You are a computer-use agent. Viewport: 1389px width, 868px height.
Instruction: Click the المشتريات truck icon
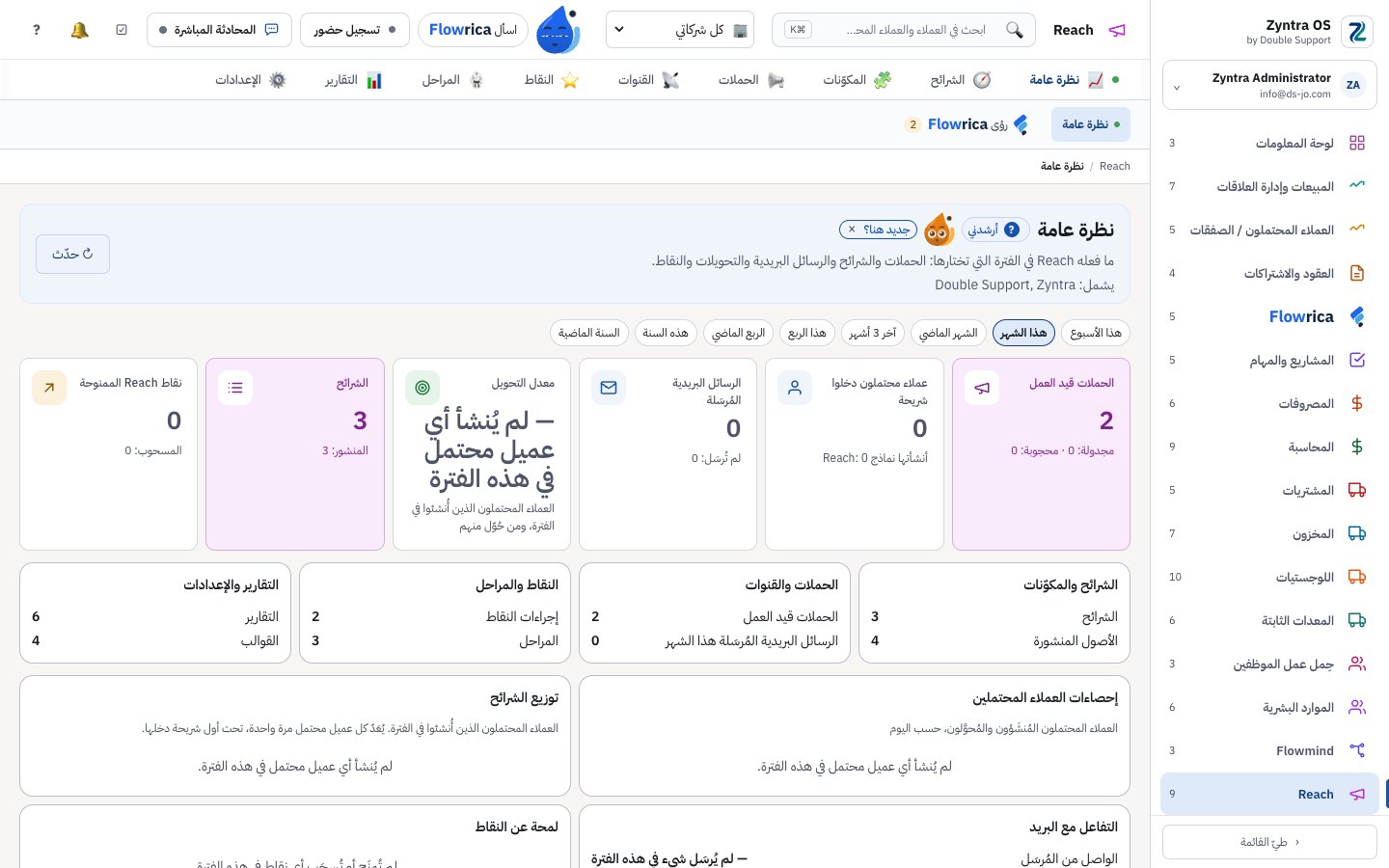pyautogui.click(x=1357, y=490)
